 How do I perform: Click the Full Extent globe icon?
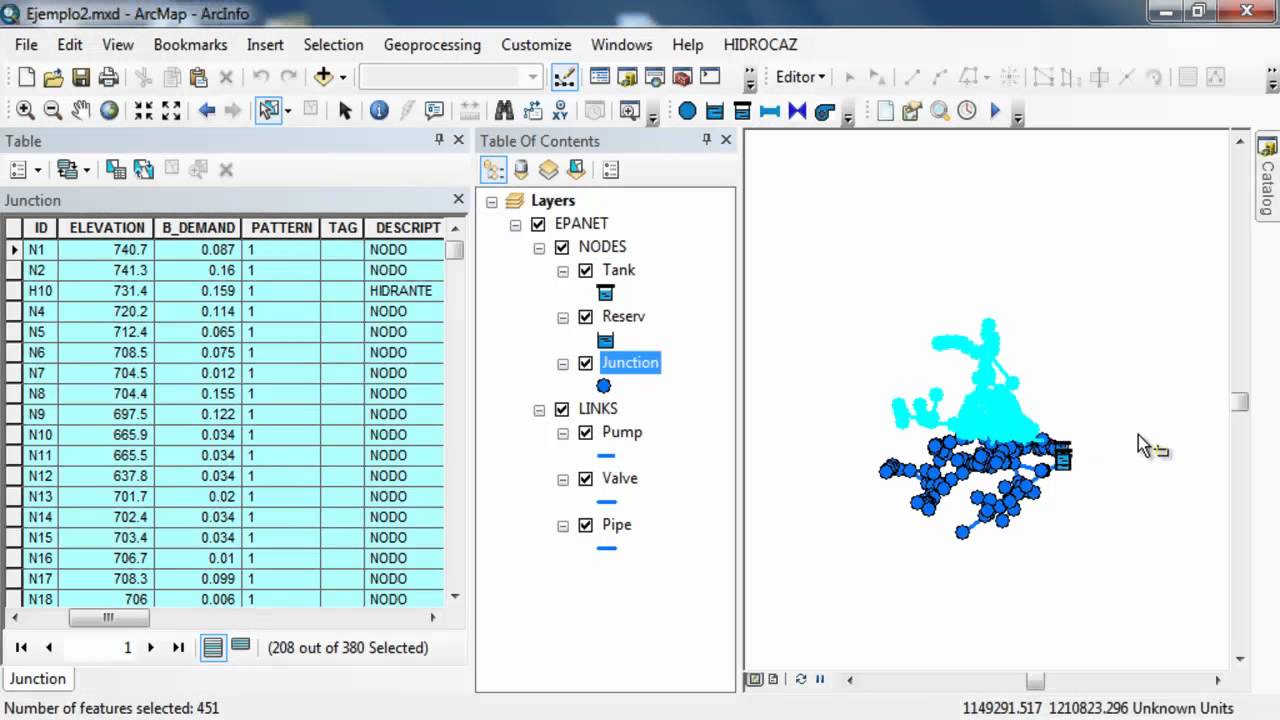click(109, 111)
